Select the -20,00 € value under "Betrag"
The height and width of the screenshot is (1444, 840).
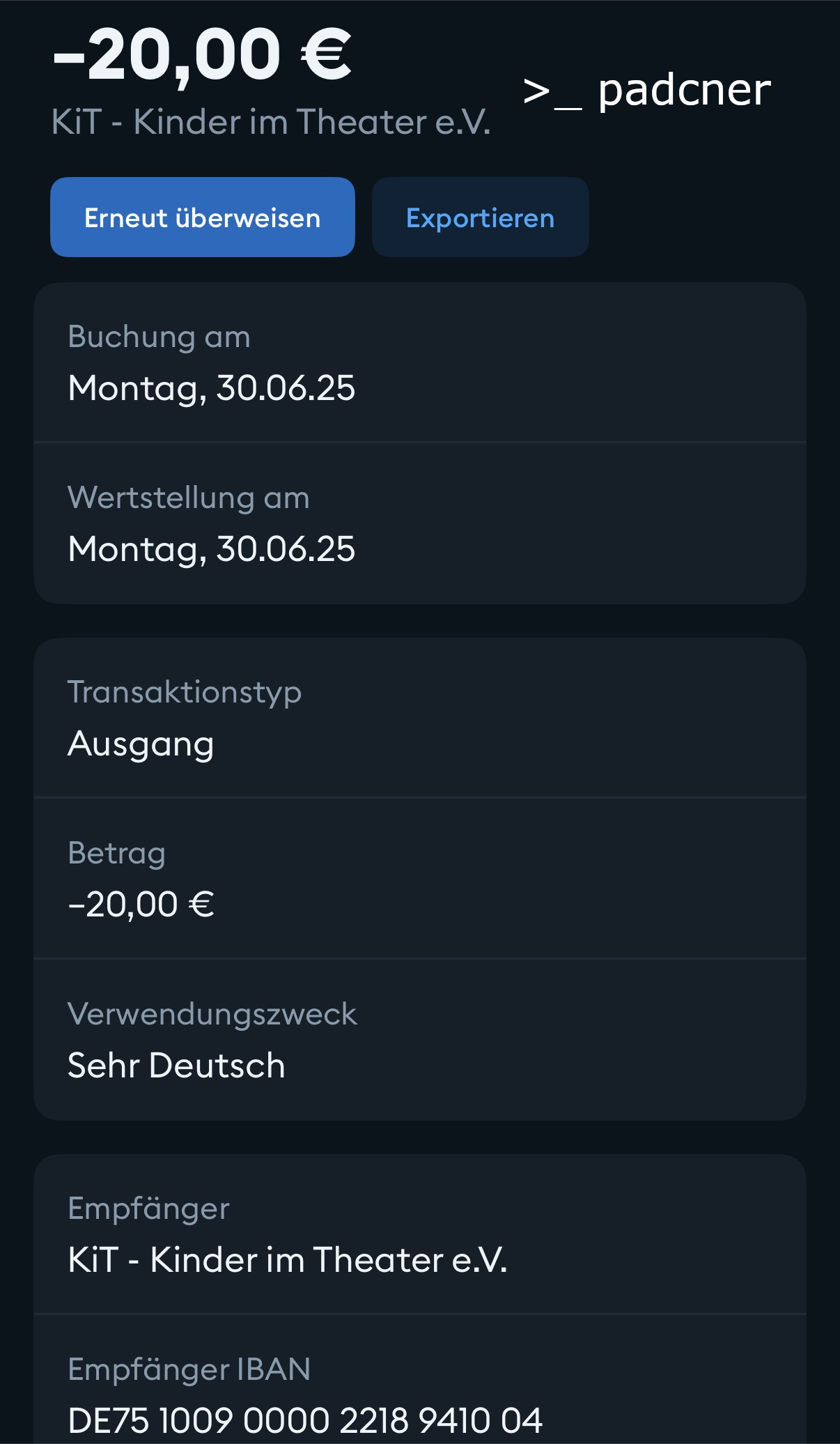(141, 905)
